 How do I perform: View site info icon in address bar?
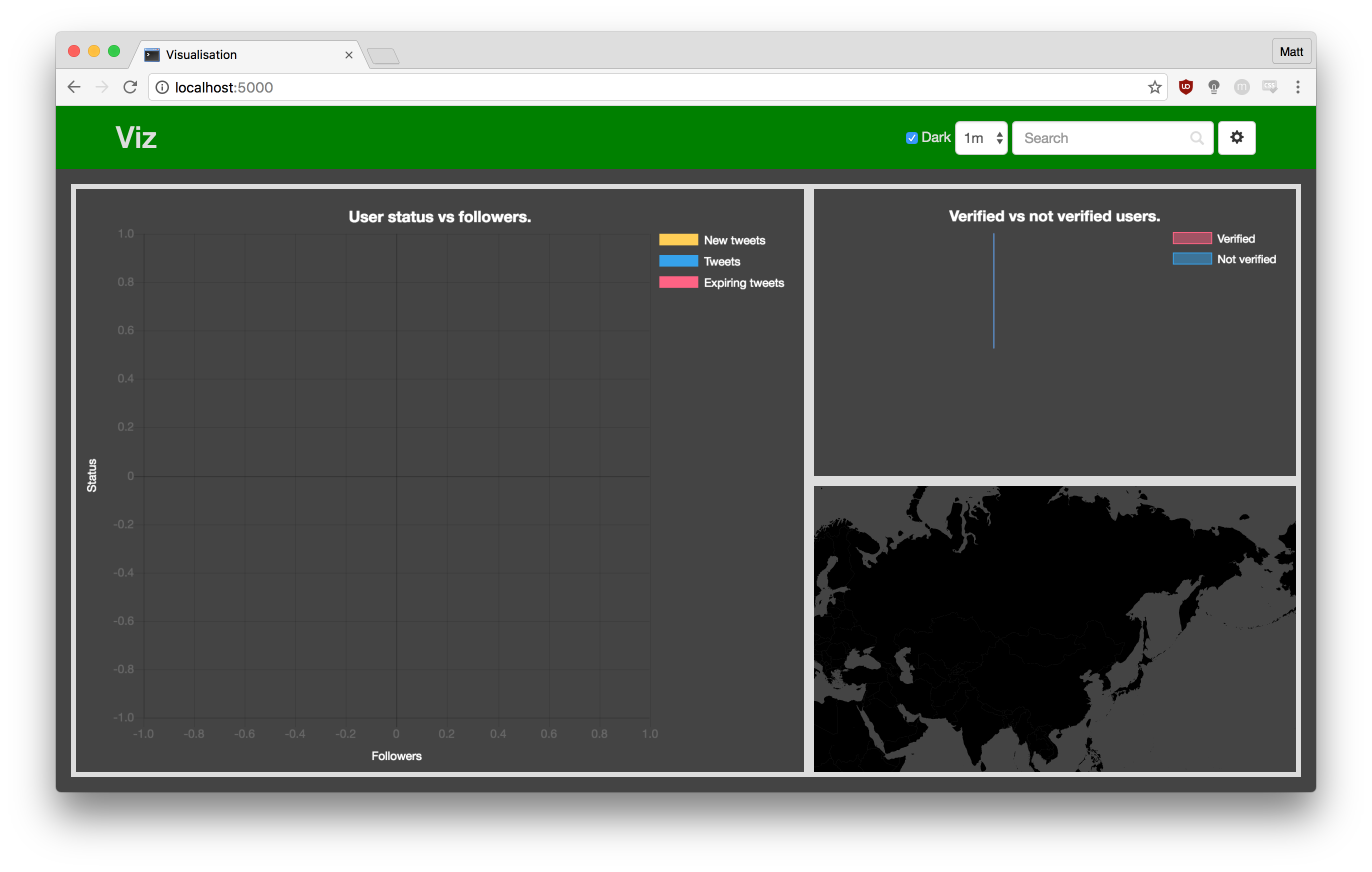[162, 86]
